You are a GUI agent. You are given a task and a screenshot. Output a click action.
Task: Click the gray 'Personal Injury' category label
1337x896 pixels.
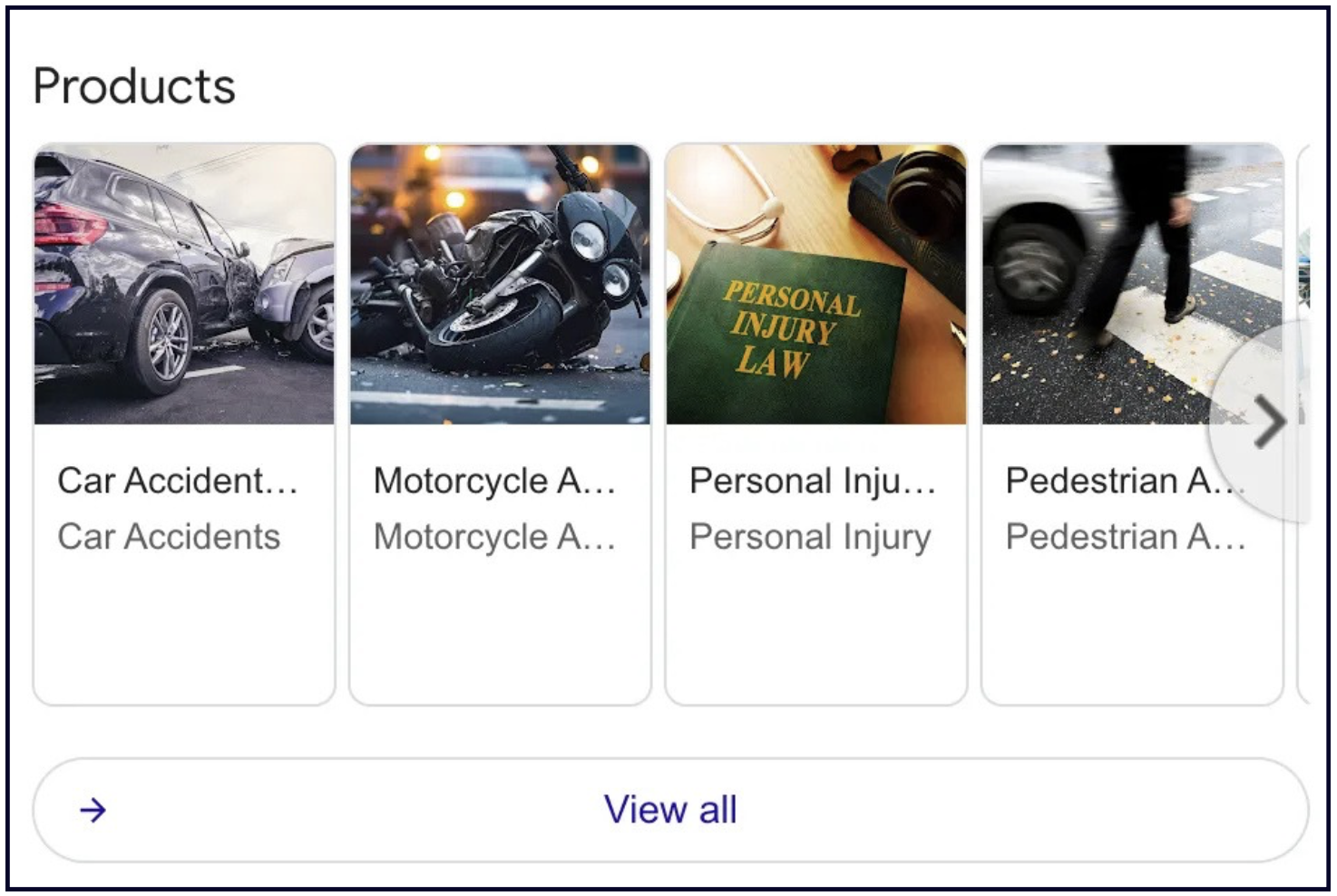(x=810, y=537)
